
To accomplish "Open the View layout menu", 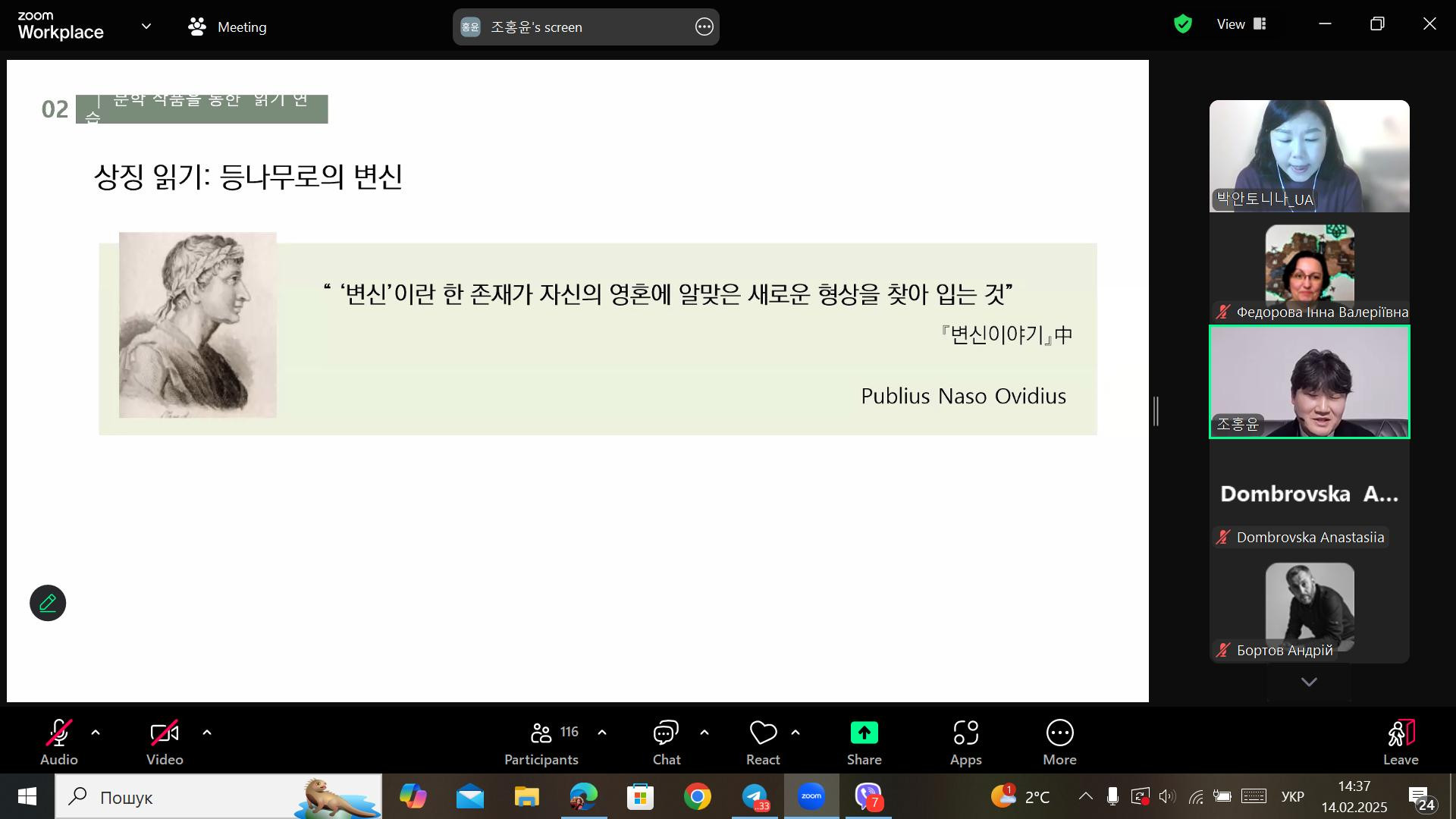I will point(1241,24).
